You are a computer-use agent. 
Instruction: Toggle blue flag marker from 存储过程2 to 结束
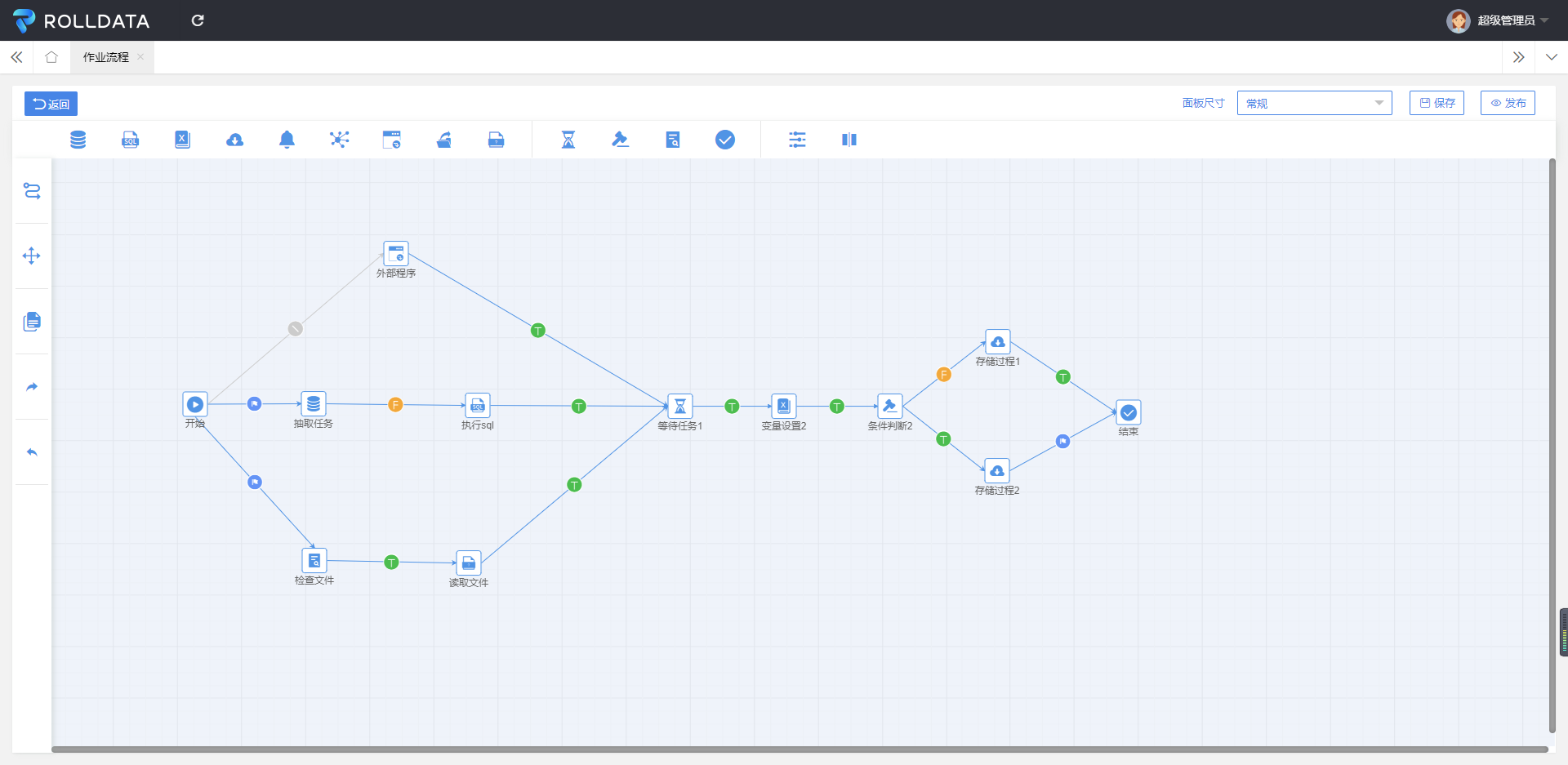click(x=1063, y=442)
